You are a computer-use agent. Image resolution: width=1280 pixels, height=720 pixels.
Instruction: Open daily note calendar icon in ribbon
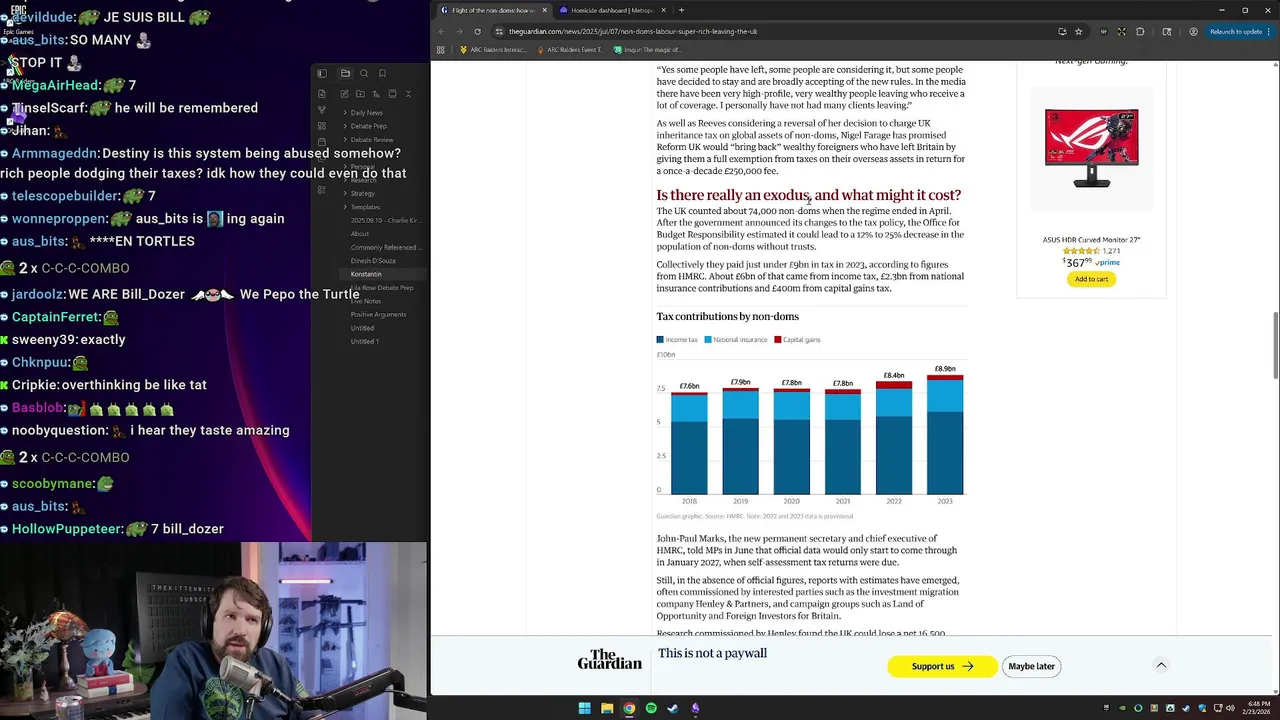click(x=322, y=142)
